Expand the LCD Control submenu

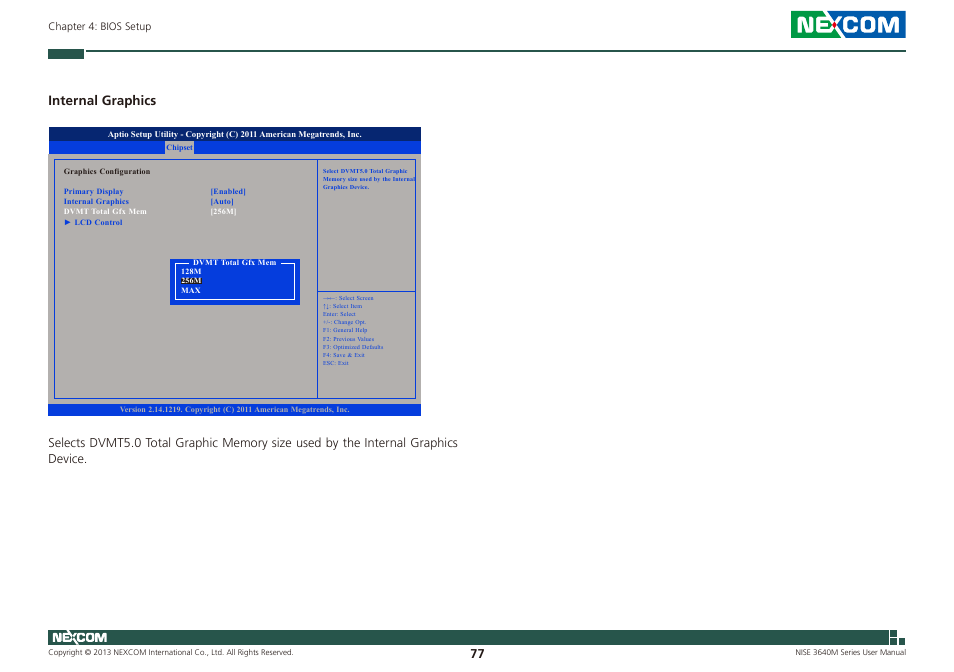(x=94, y=223)
